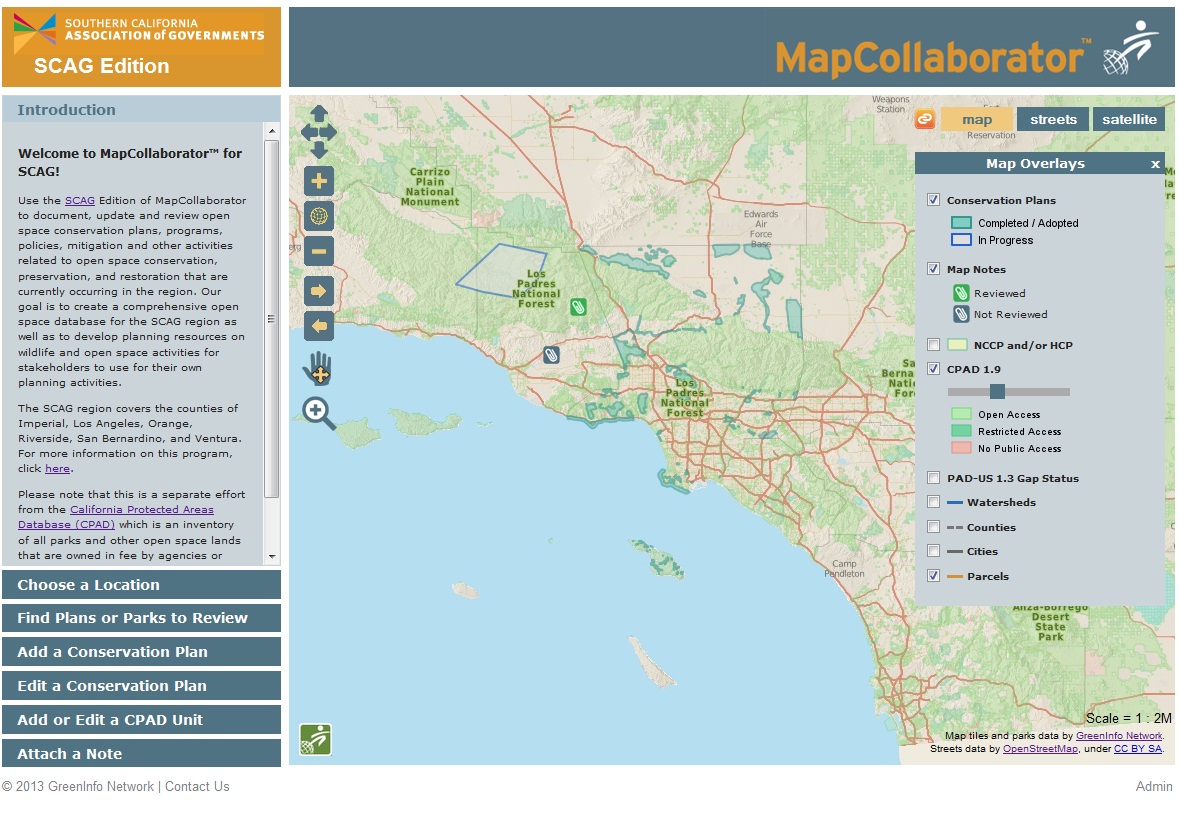1179x813 pixels.
Task: Open the CC BY SA license link
Action: point(1138,748)
